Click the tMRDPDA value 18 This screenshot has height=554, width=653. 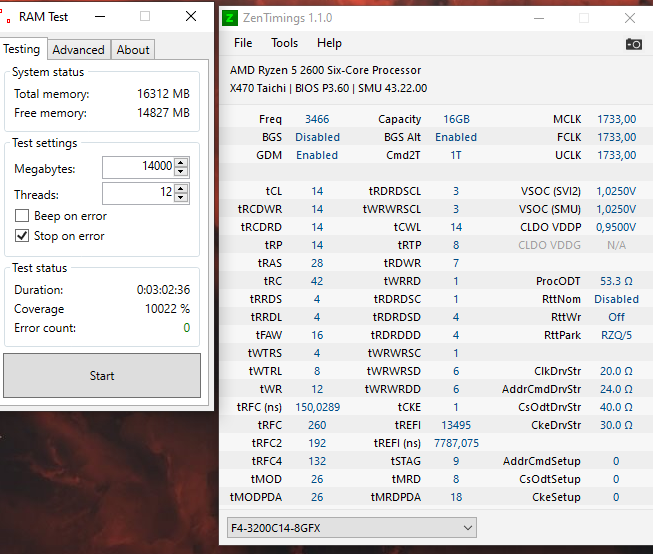click(x=456, y=497)
